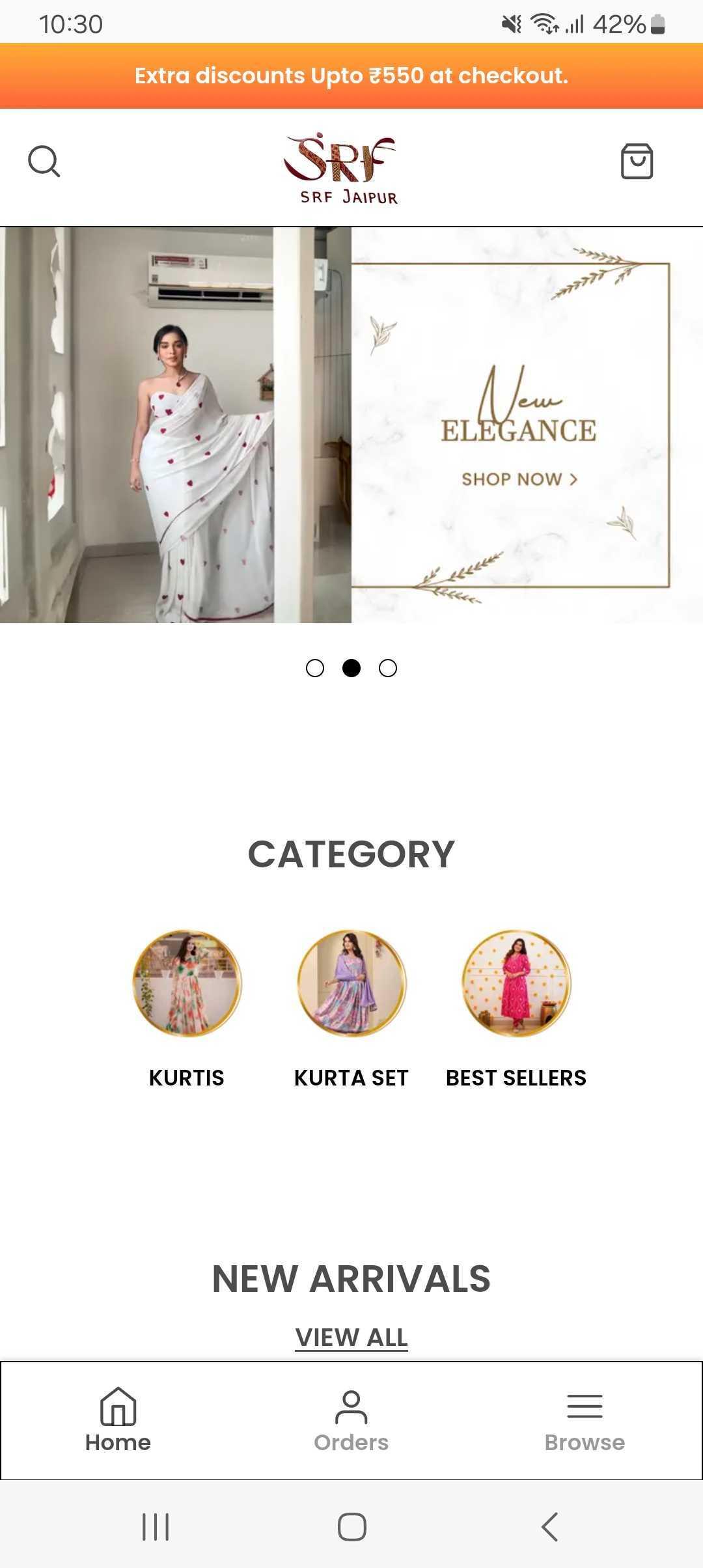Tap the extra discounts orange banner
703x1568 pixels.
[351, 76]
